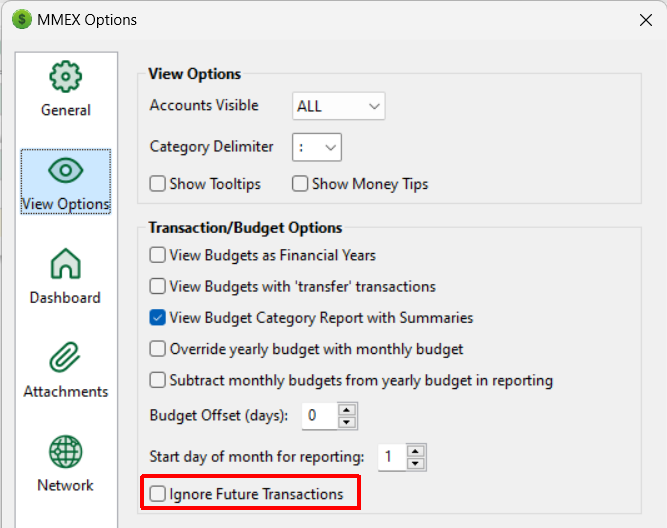Enable Subtract monthly budgets from yearly budget
Viewport: 667px width, 528px height.
point(158,380)
